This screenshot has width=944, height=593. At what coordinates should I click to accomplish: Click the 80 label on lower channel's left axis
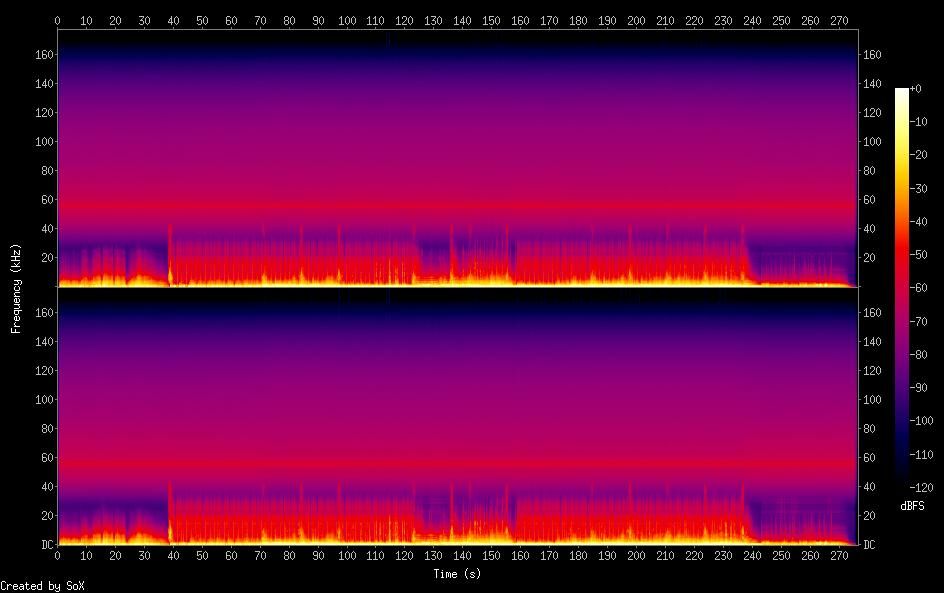tap(46, 429)
